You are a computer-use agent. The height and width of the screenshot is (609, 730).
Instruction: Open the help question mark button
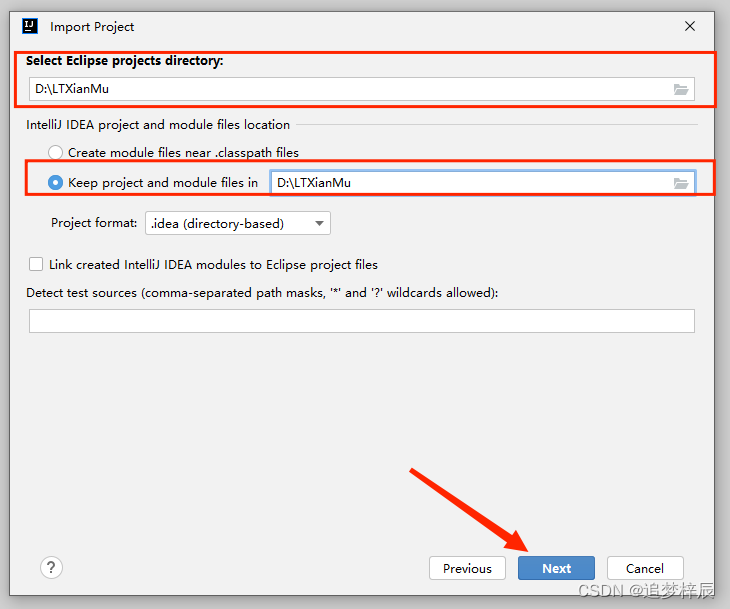(51, 568)
